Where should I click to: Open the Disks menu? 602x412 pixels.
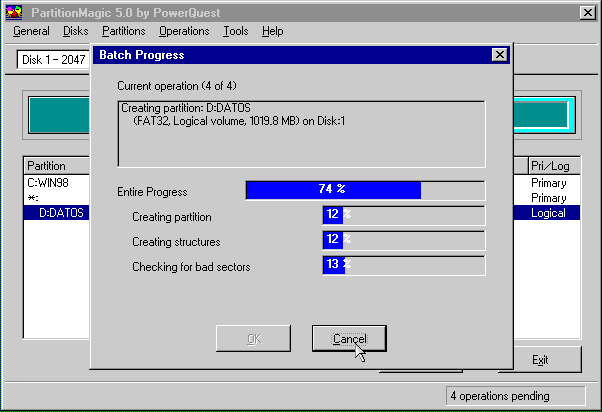point(76,31)
